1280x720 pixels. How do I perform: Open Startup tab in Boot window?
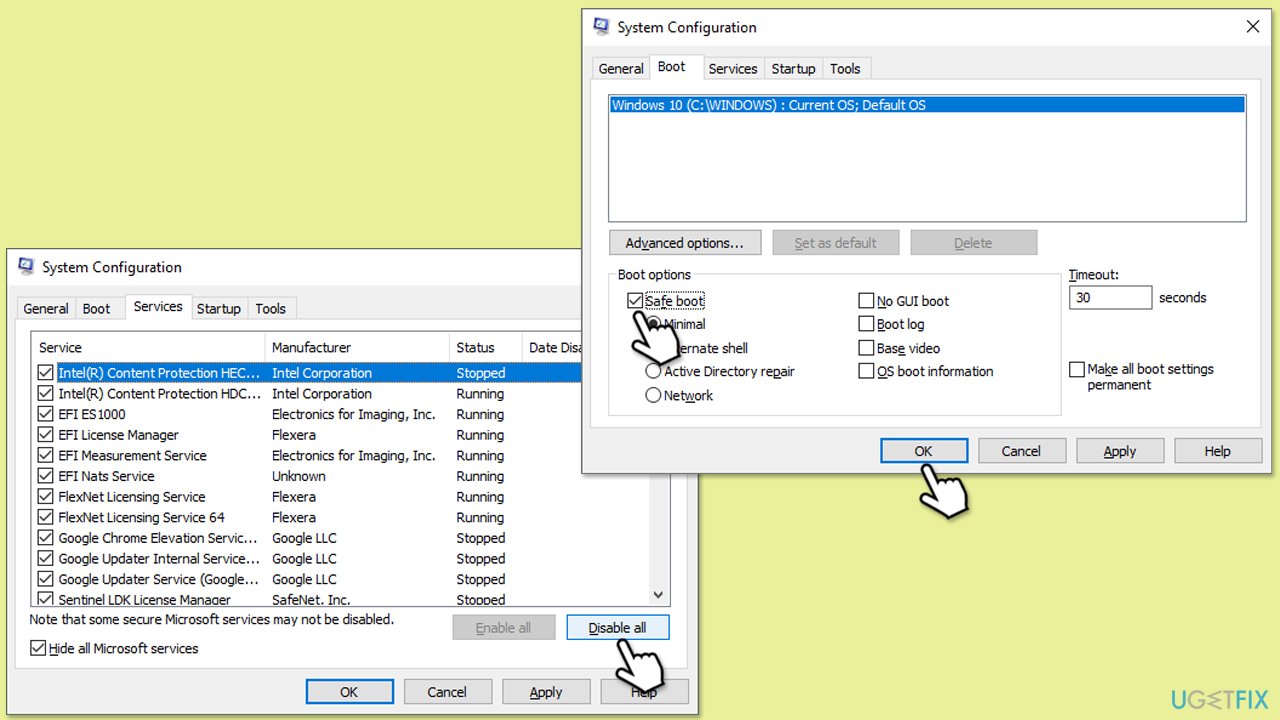794,69
